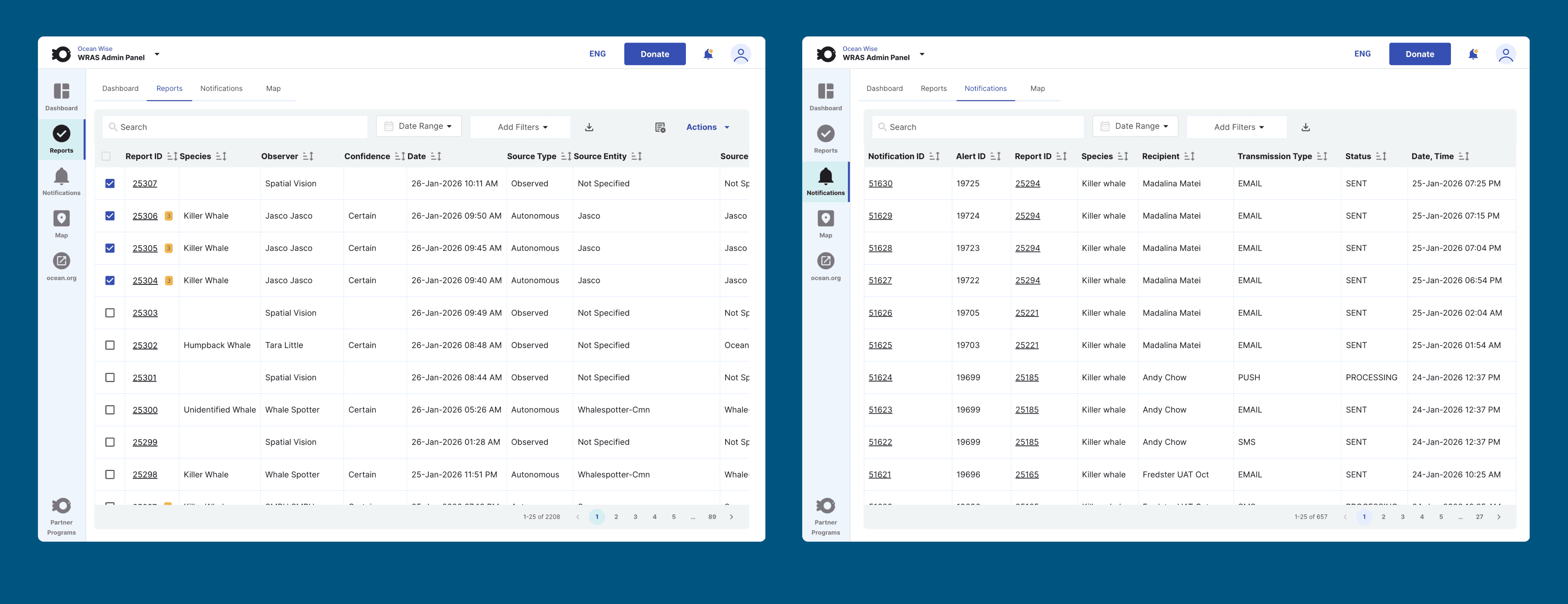Switch to Notifications tab in left panel
Viewport: 1568px width, 604px height.
point(221,88)
